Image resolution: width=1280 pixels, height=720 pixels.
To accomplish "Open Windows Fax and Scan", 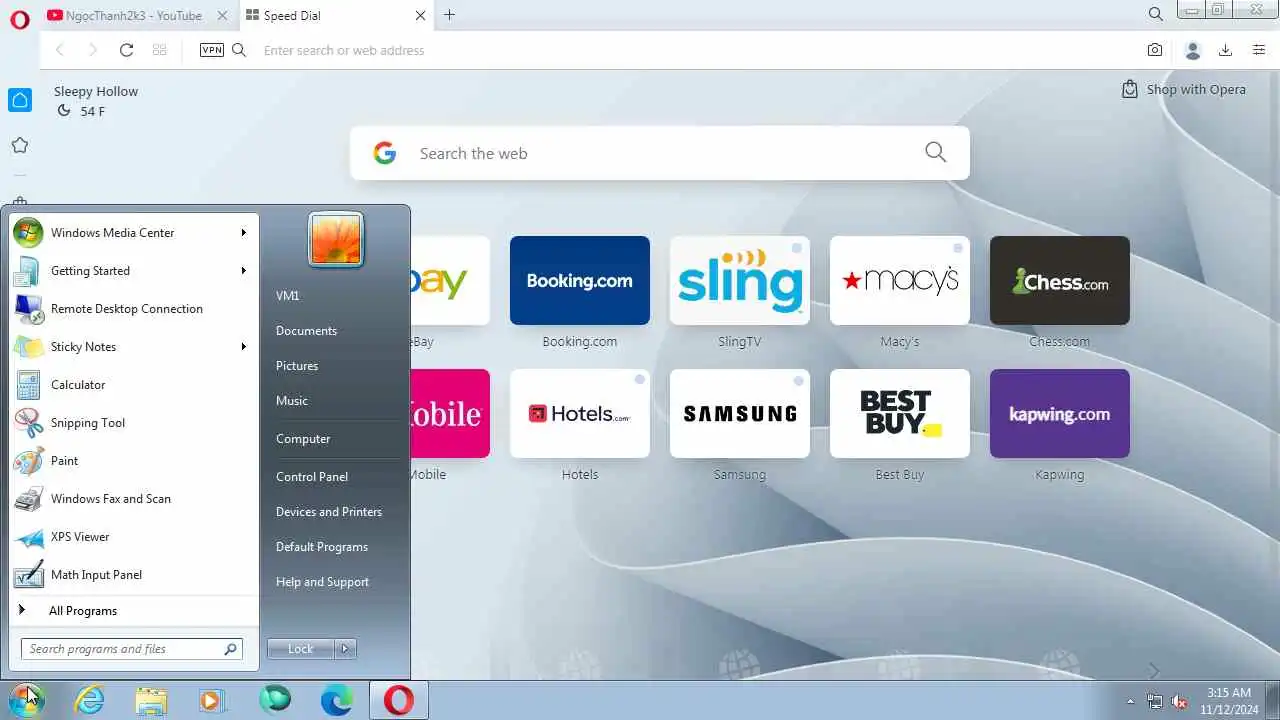I will click(x=132, y=498).
